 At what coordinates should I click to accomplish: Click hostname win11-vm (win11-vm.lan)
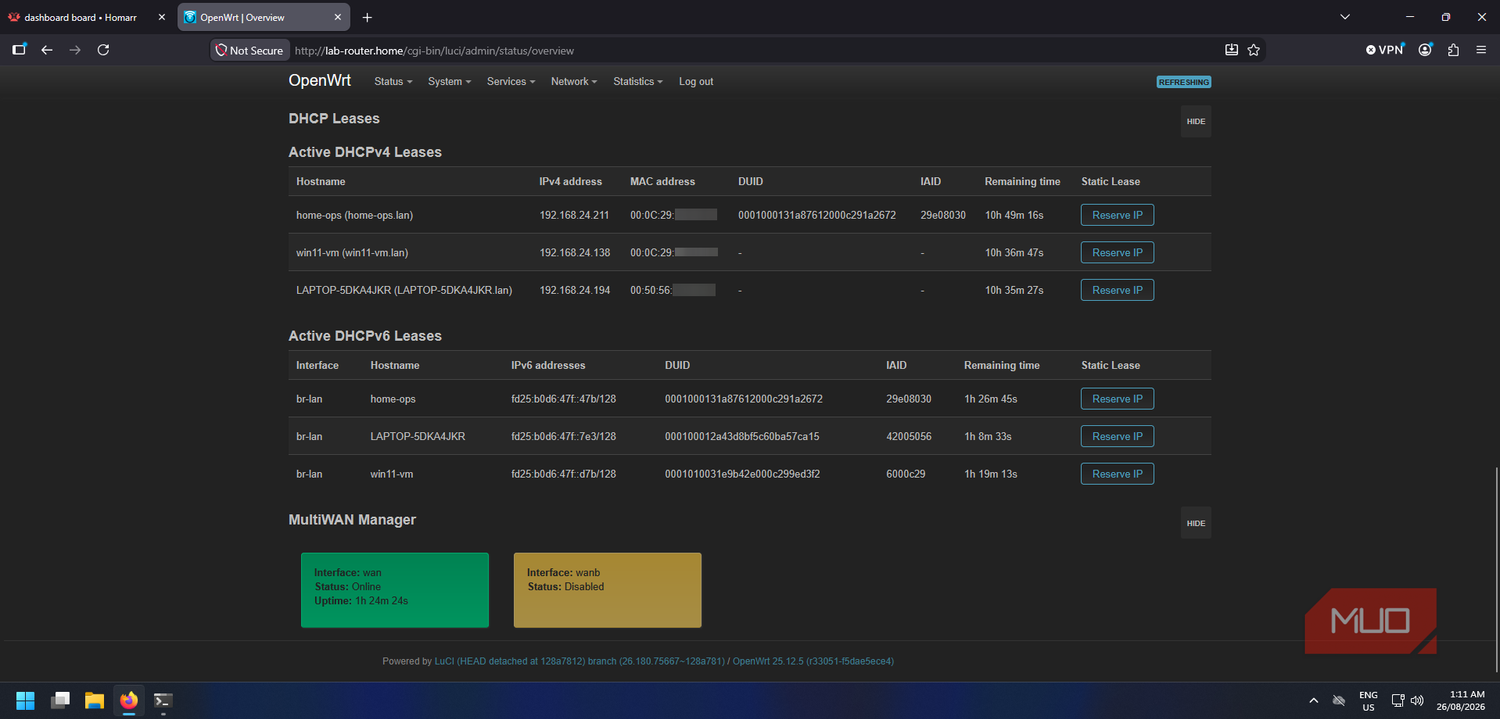point(352,253)
